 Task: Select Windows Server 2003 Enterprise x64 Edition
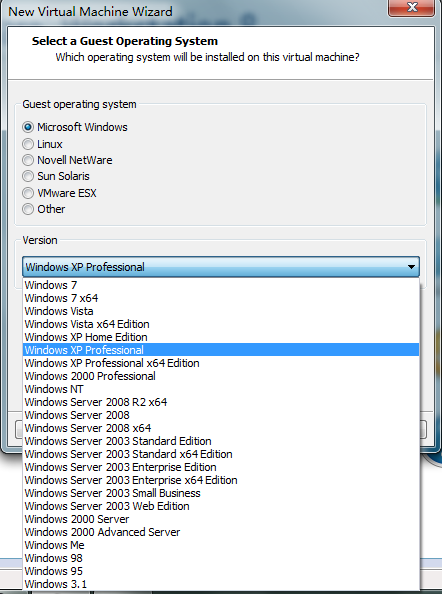tap(221, 480)
